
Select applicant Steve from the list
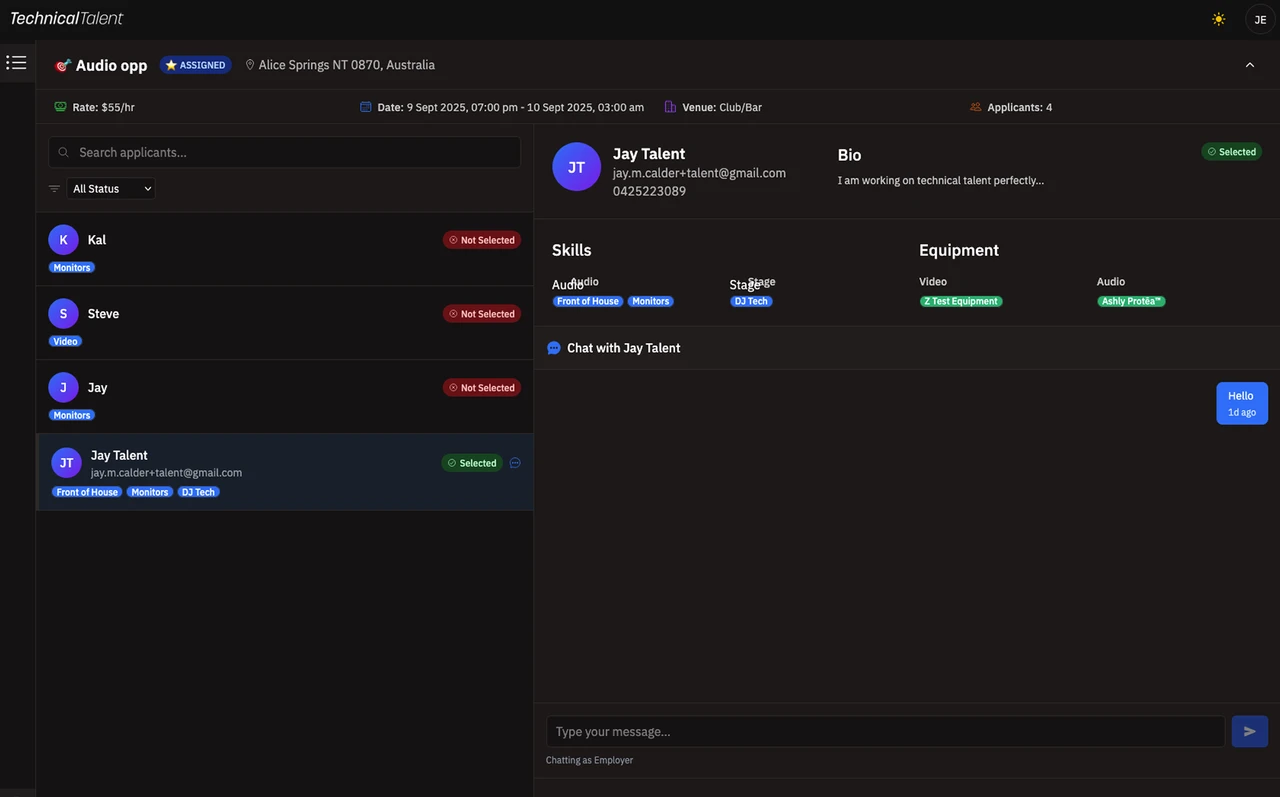click(103, 314)
